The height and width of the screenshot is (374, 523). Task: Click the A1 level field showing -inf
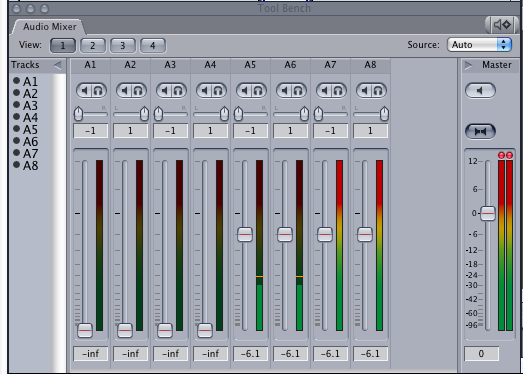(90, 354)
